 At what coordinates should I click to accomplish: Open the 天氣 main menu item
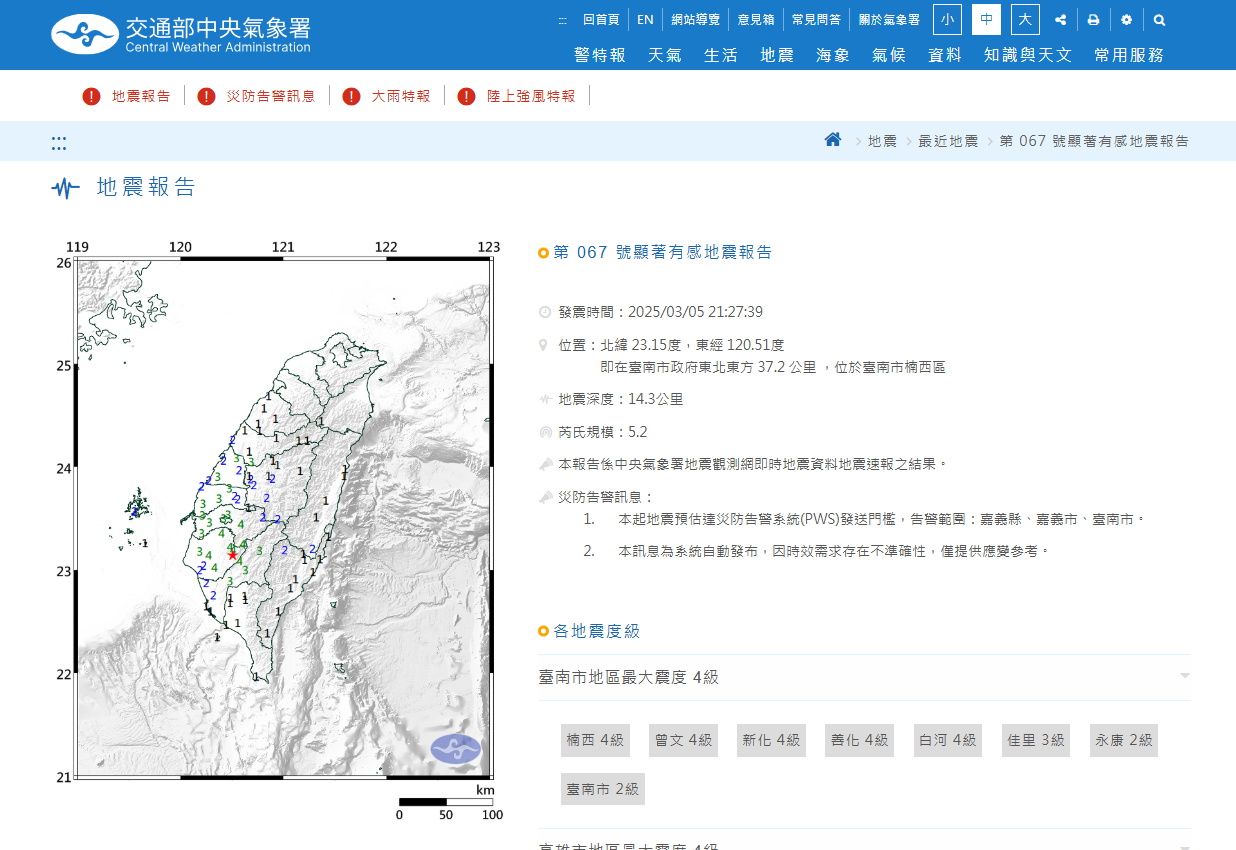tap(664, 55)
